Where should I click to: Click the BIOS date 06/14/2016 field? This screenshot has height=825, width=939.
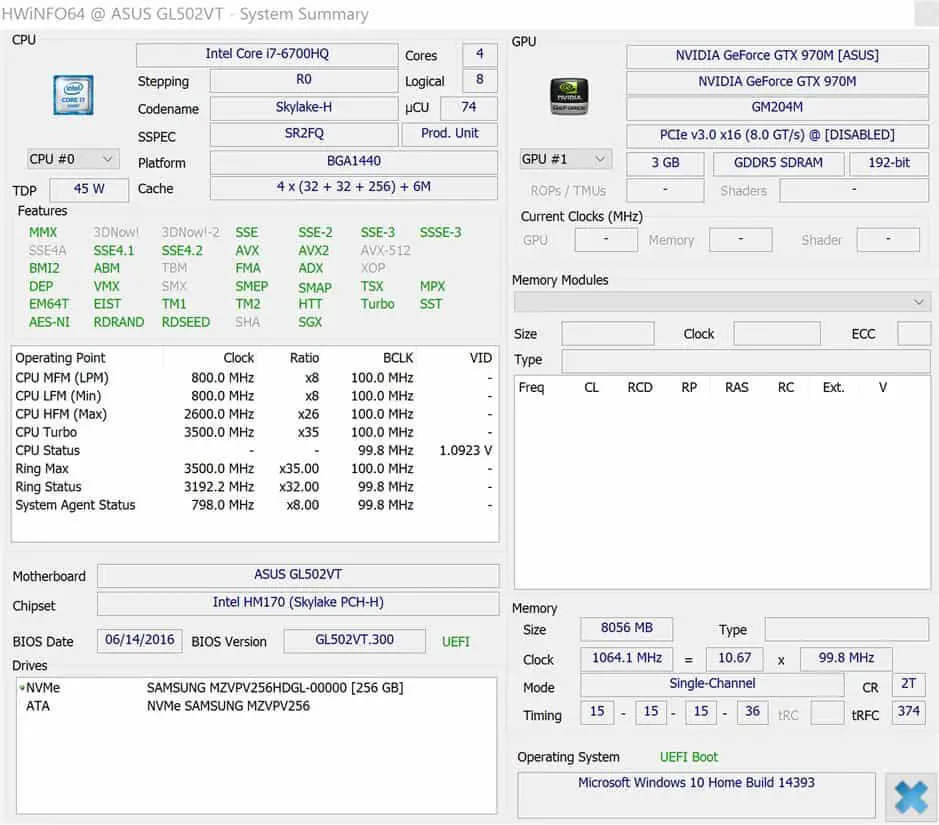pyautogui.click(x=140, y=640)
